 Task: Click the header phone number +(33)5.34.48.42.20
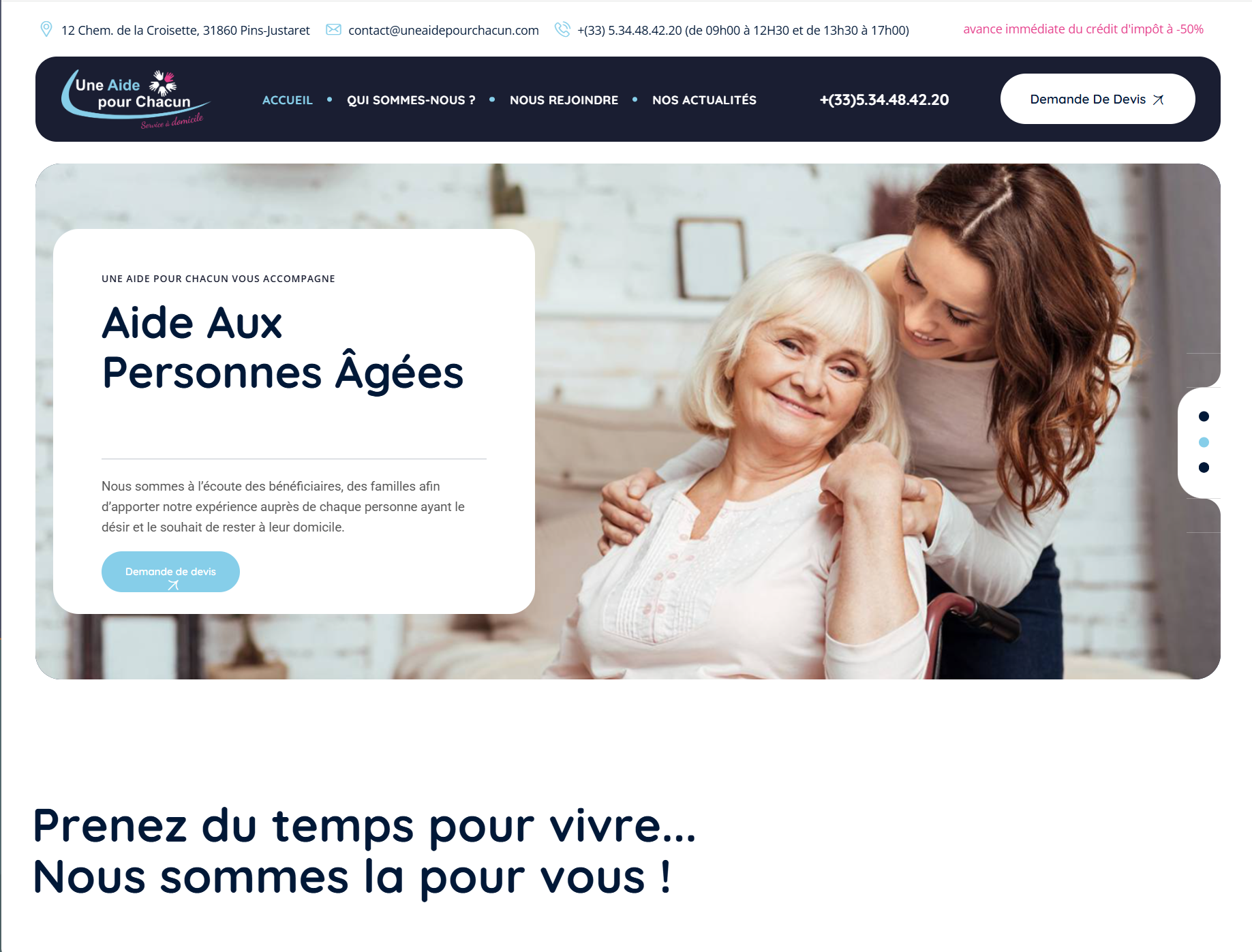(884, 100)
